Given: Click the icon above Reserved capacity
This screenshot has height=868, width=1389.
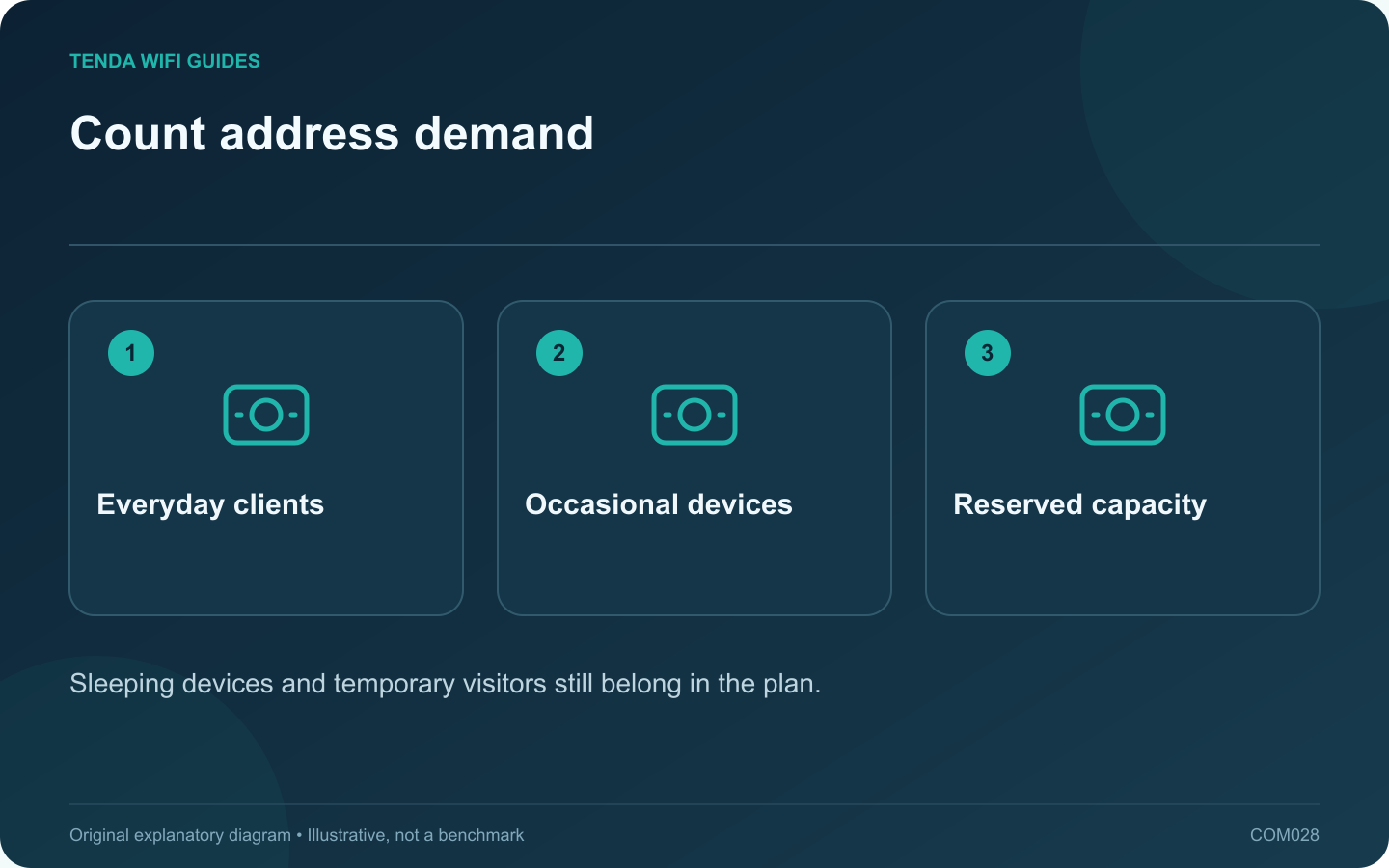Looking at the screenshot, I should [x=1123, y=415].
